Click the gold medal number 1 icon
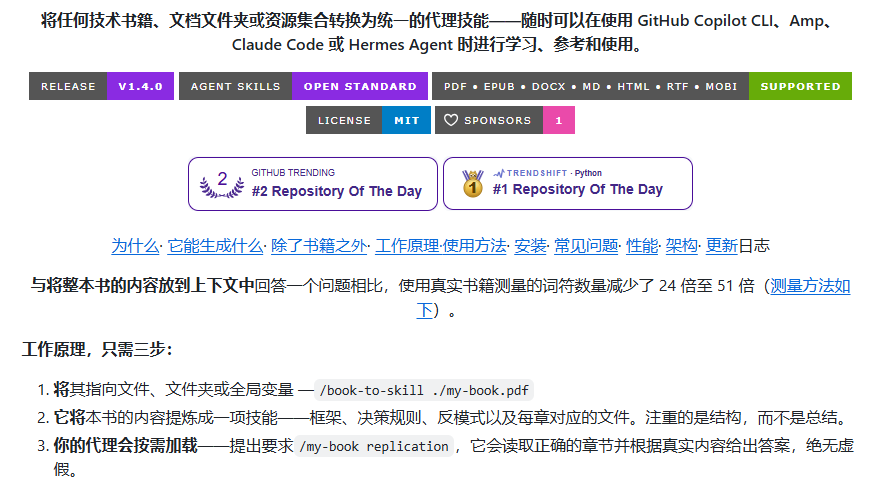This screenshot has height=491, width=886. pos(472,184)
